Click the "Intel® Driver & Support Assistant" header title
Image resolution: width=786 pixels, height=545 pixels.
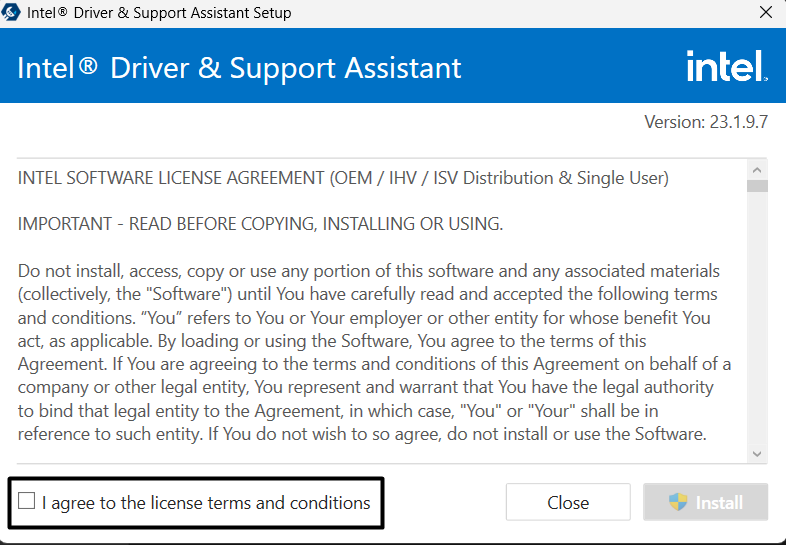point(240,68)
